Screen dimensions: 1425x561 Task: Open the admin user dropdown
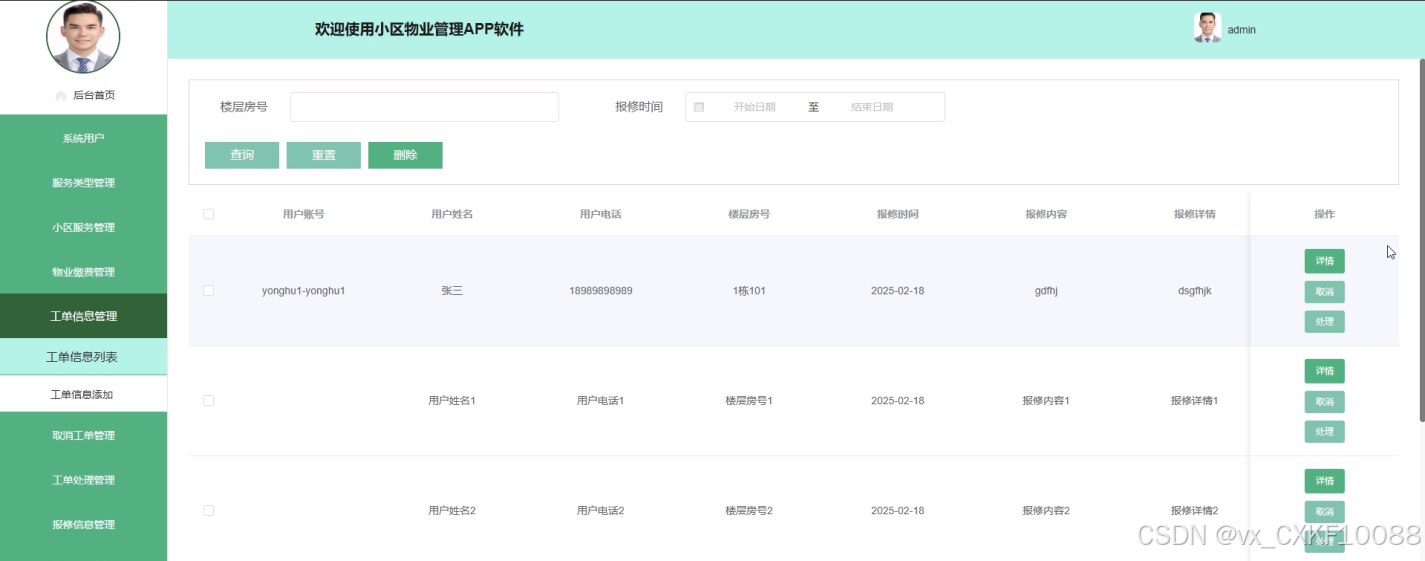[x=1241, y=30]
